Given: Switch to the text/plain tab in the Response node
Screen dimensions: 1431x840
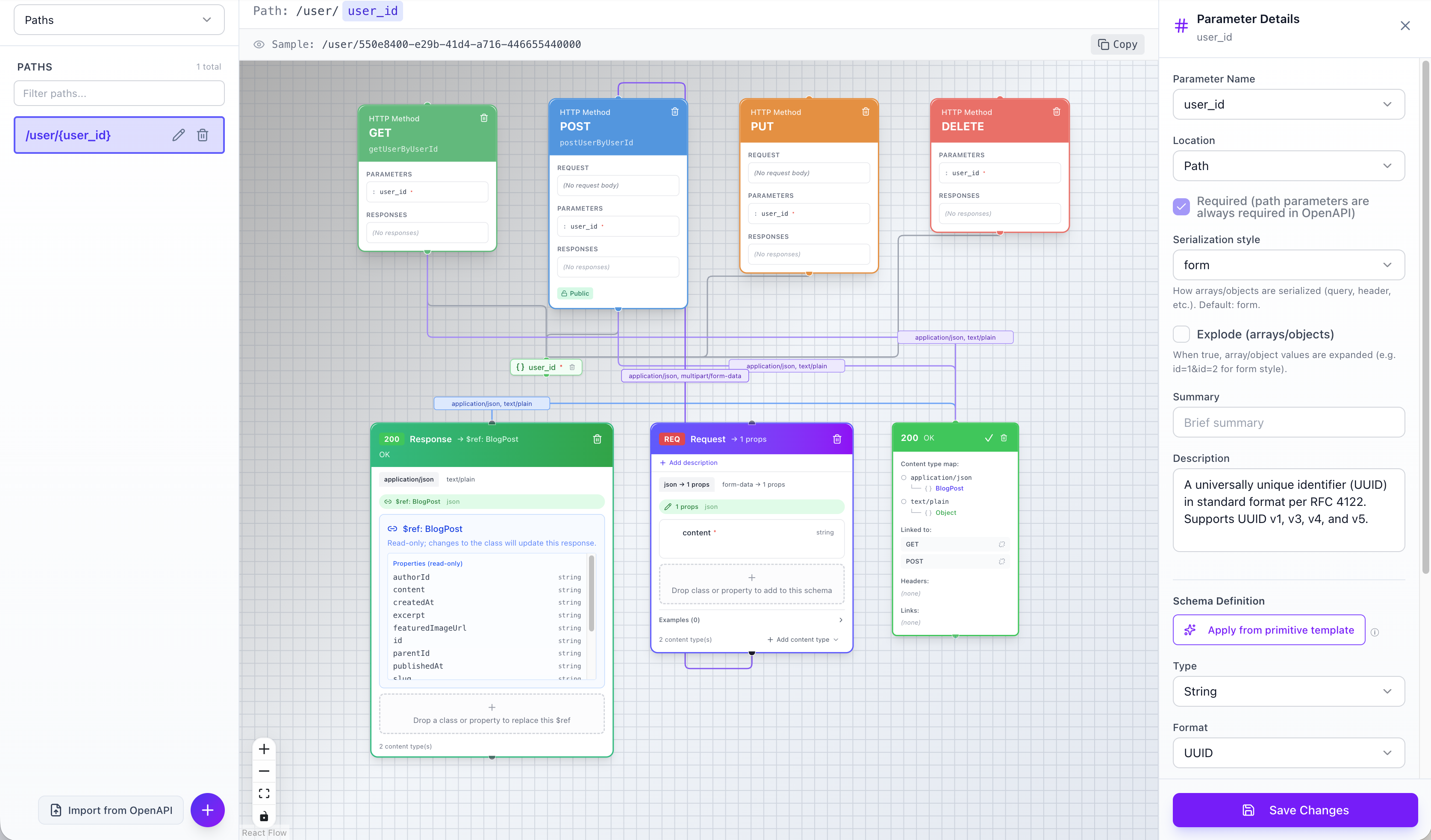Looking at the screenshot, I should point(460,479).
